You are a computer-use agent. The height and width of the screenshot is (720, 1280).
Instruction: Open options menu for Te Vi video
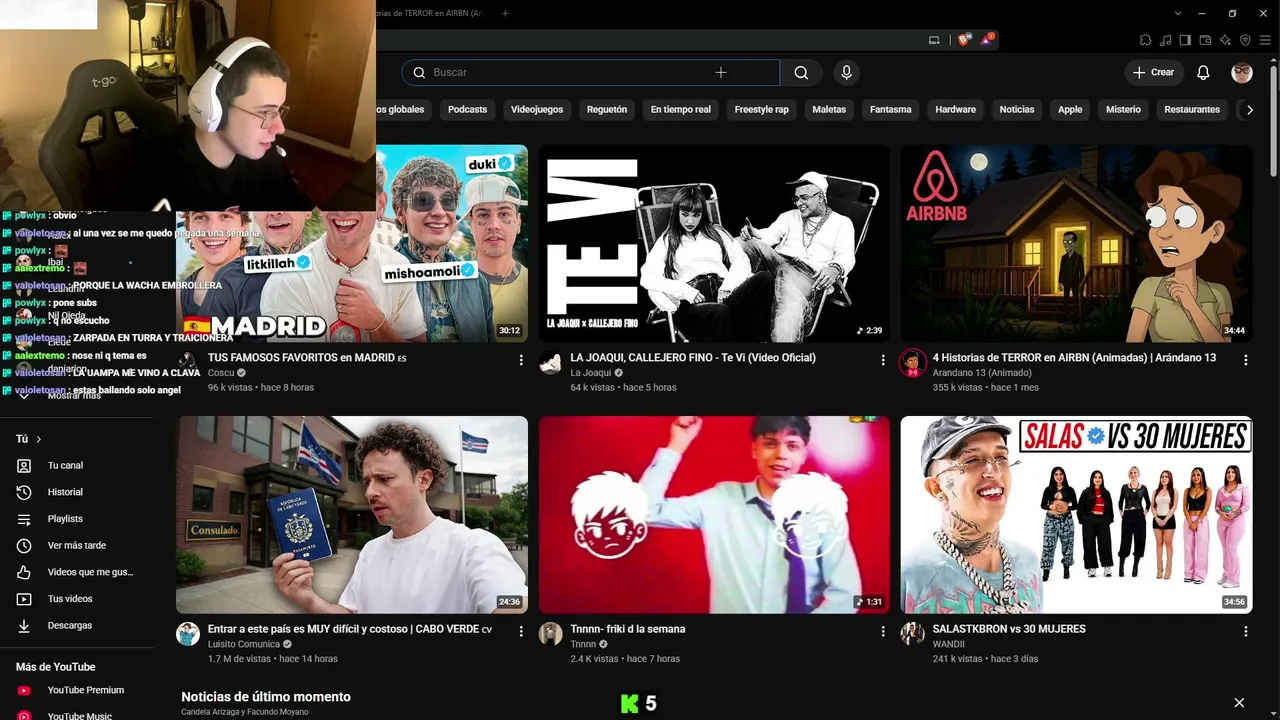tap(883, 360)
